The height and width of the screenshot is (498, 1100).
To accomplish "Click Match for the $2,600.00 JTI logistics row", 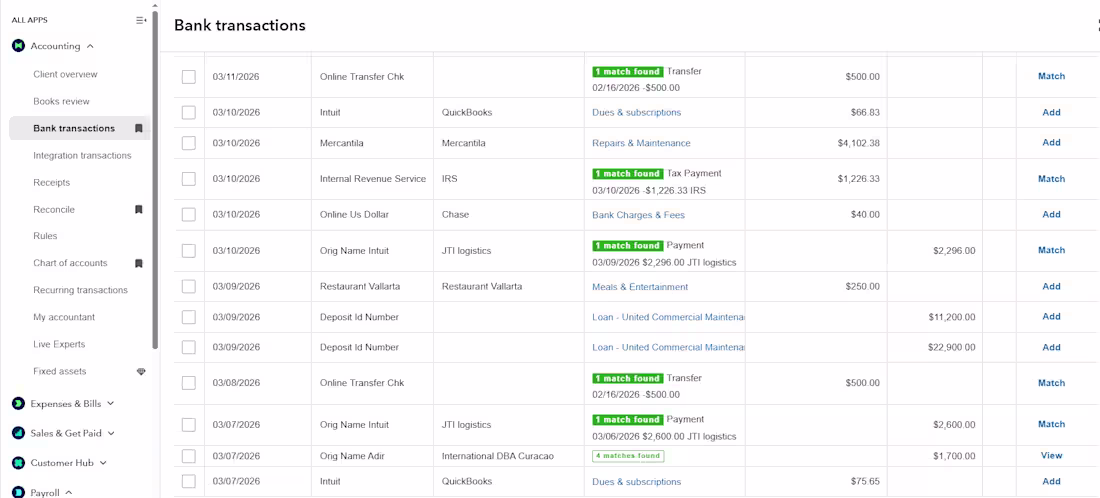I will point(1051,424).
